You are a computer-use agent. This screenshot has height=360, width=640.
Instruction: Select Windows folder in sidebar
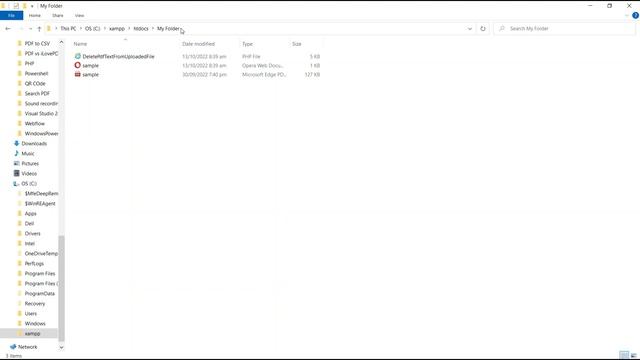click(x=35, y=323)
